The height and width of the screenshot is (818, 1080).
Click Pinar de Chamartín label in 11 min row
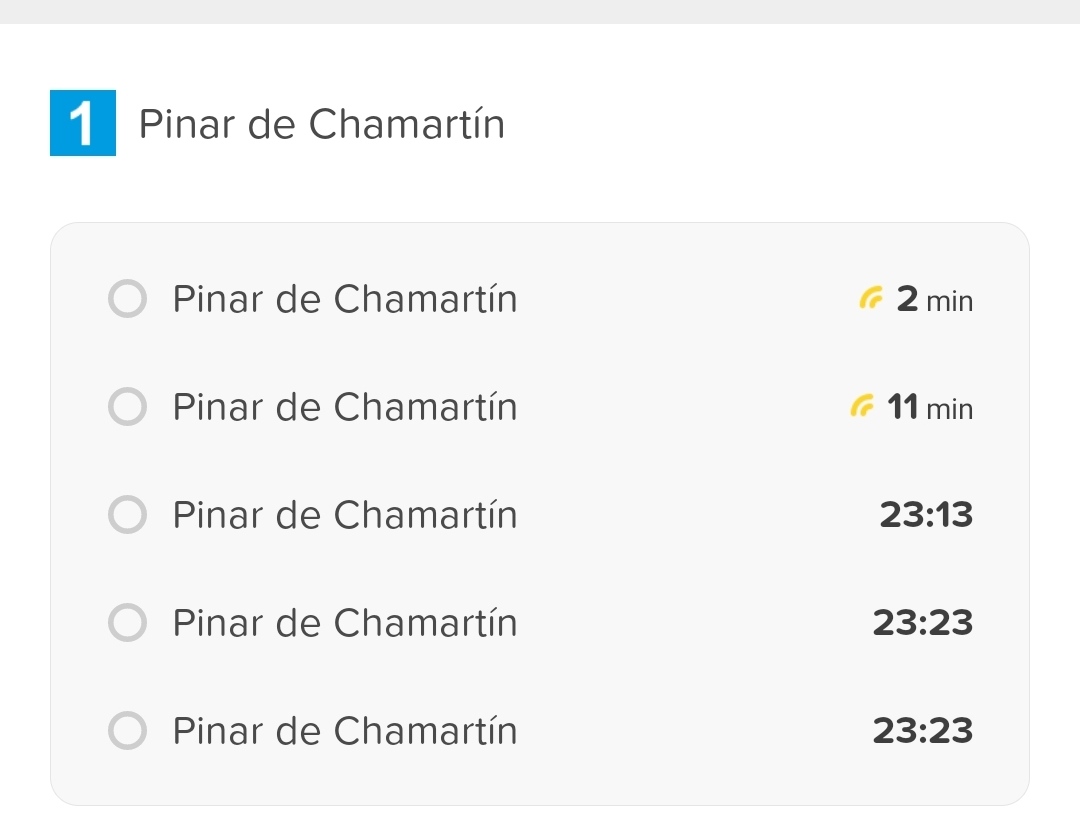click(x=345, y=407)
